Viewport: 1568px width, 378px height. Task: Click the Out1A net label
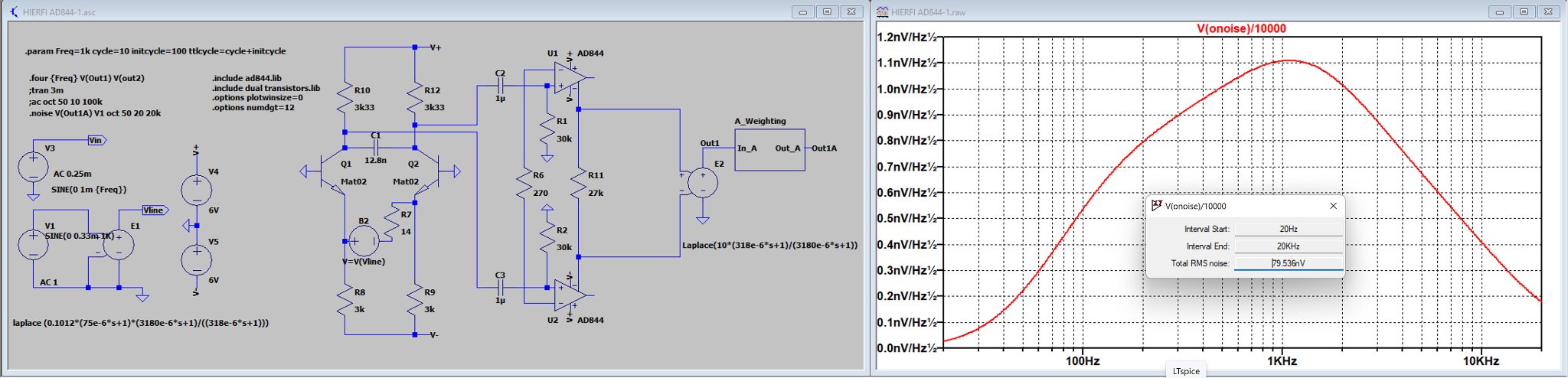point(824,148)
